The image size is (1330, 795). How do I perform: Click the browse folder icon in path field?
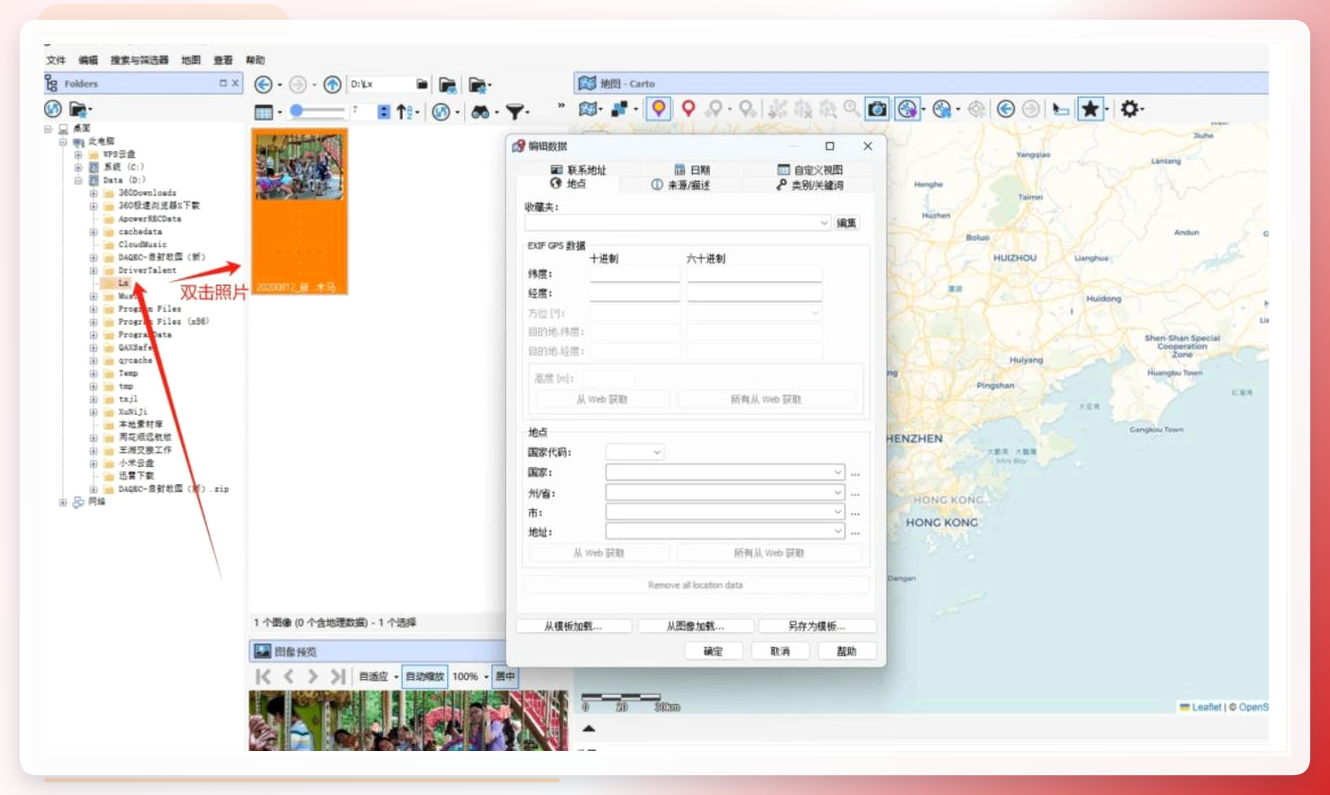422,85
